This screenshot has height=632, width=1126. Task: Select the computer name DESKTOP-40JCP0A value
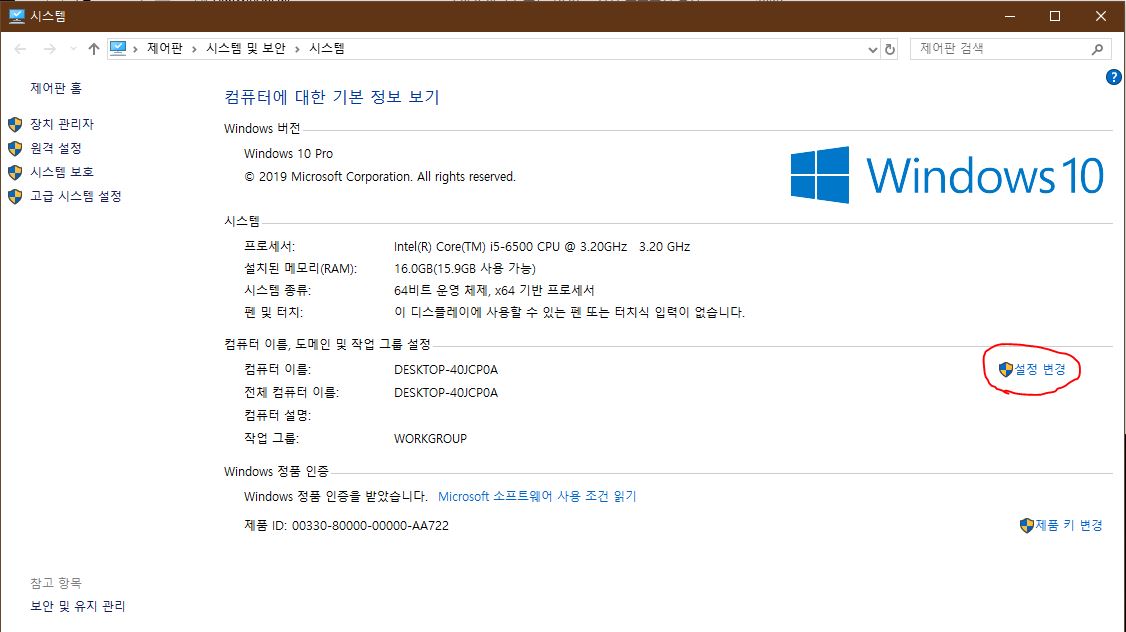pos(446,370)
